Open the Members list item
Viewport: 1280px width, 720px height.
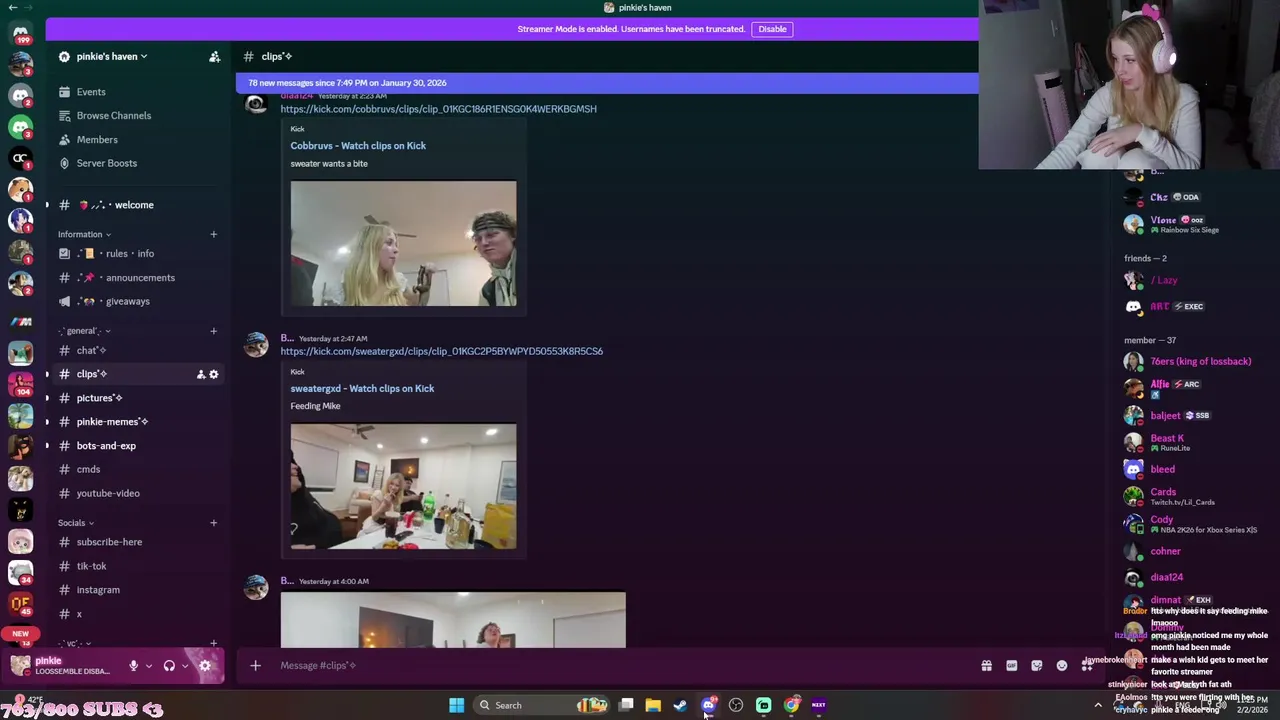[97, 140]
